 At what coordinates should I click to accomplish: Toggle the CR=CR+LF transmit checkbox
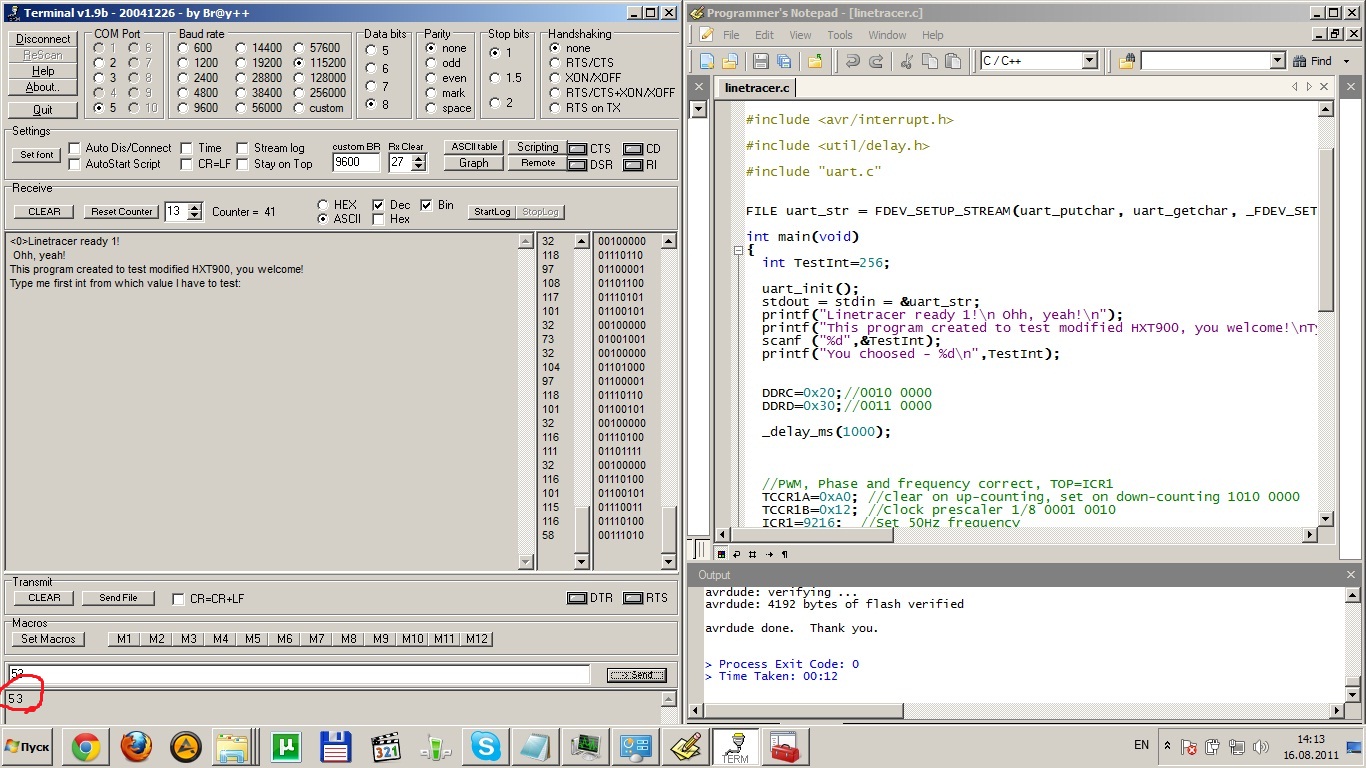pyautogui.click(x=179, y=599)
